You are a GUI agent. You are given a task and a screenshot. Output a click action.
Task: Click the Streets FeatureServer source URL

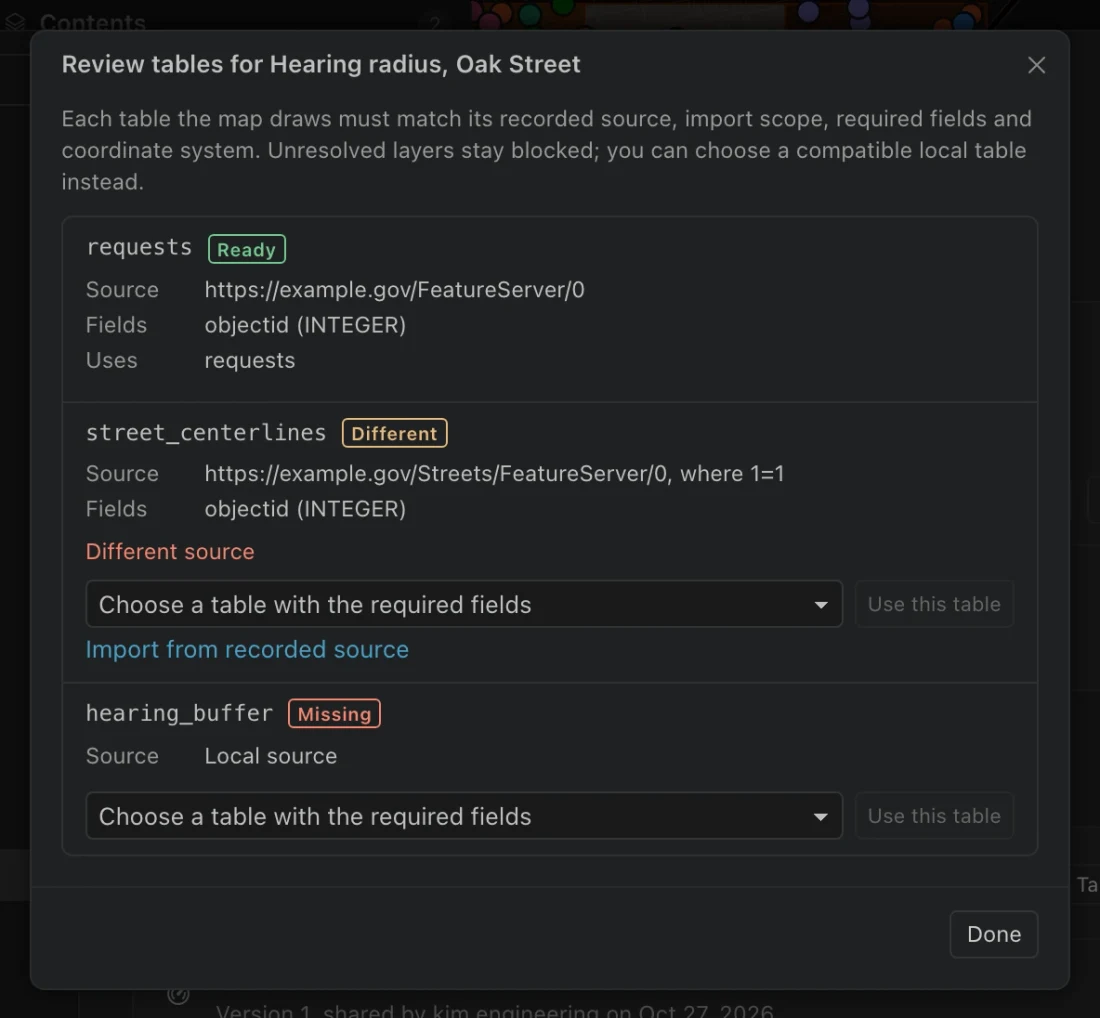click(494, 474)
